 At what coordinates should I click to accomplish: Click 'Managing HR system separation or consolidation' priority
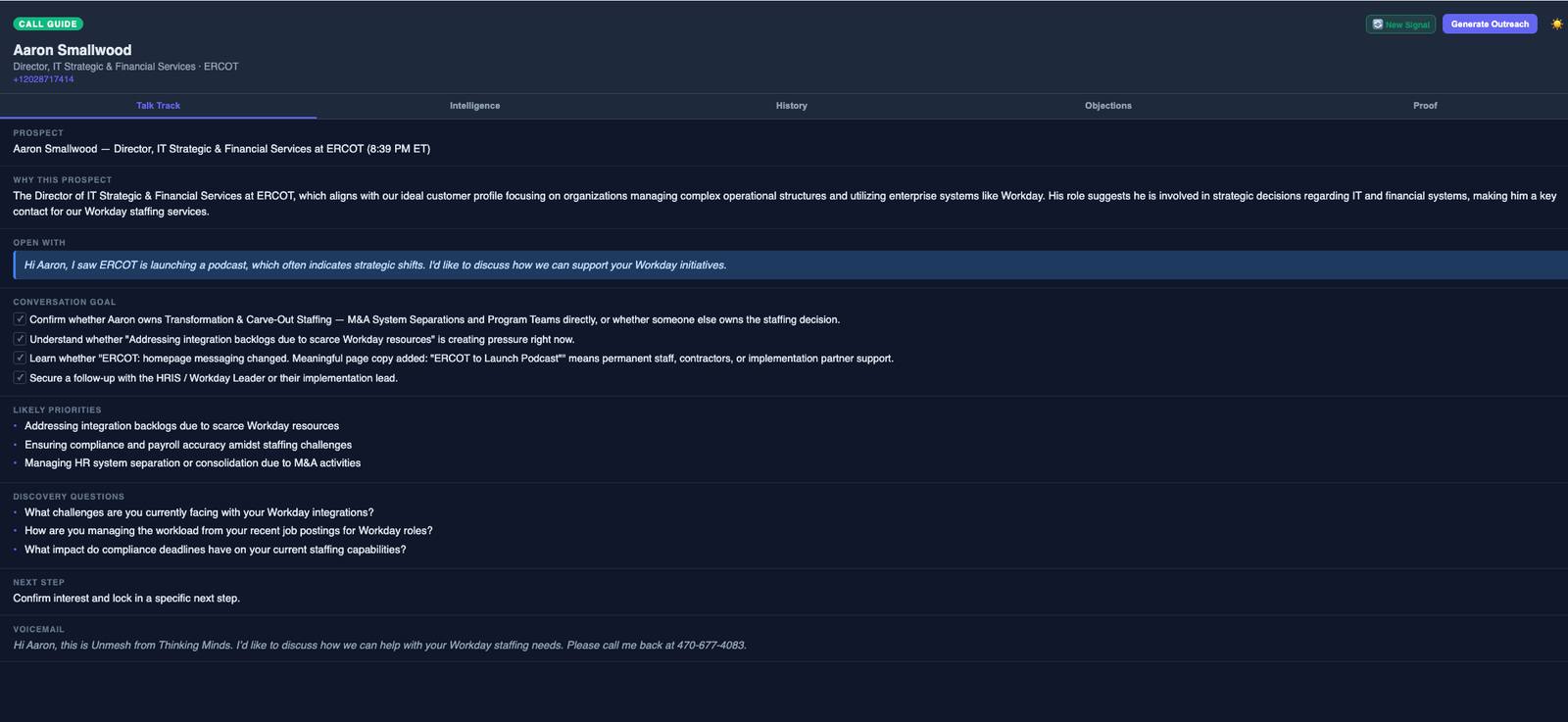[192, 463]
